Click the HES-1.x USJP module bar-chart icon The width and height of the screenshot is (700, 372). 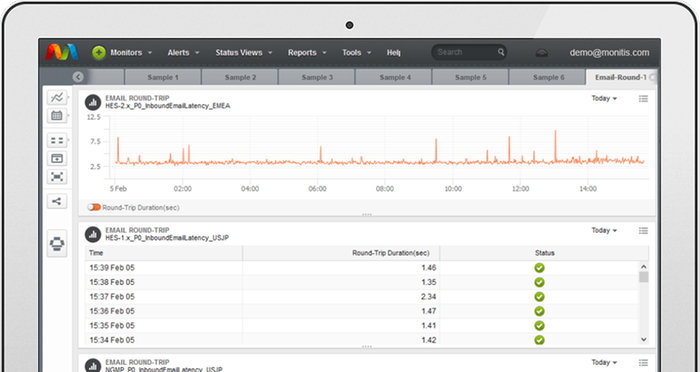tap(93, 234)
